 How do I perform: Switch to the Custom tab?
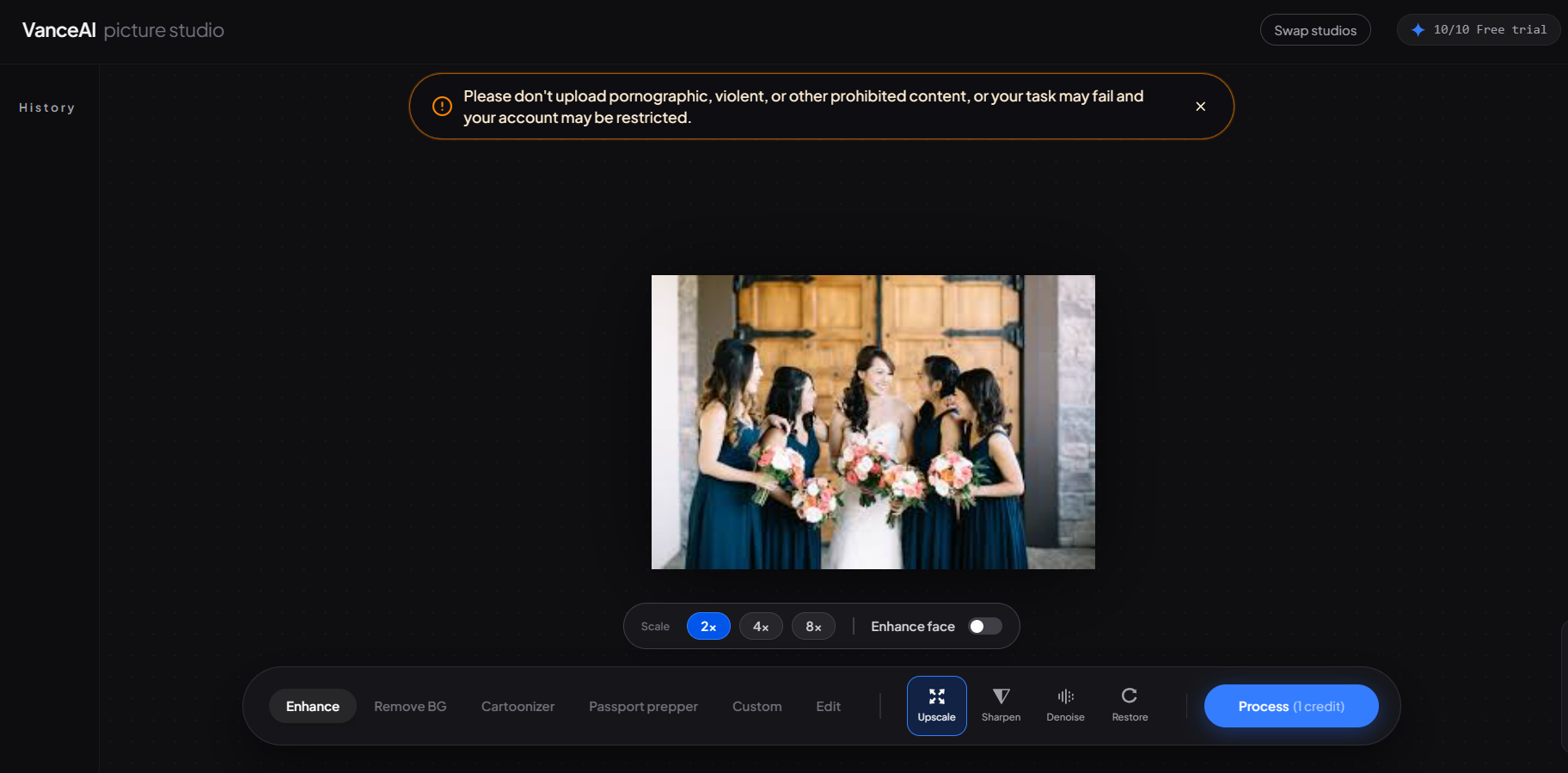(x=756, y=706)
